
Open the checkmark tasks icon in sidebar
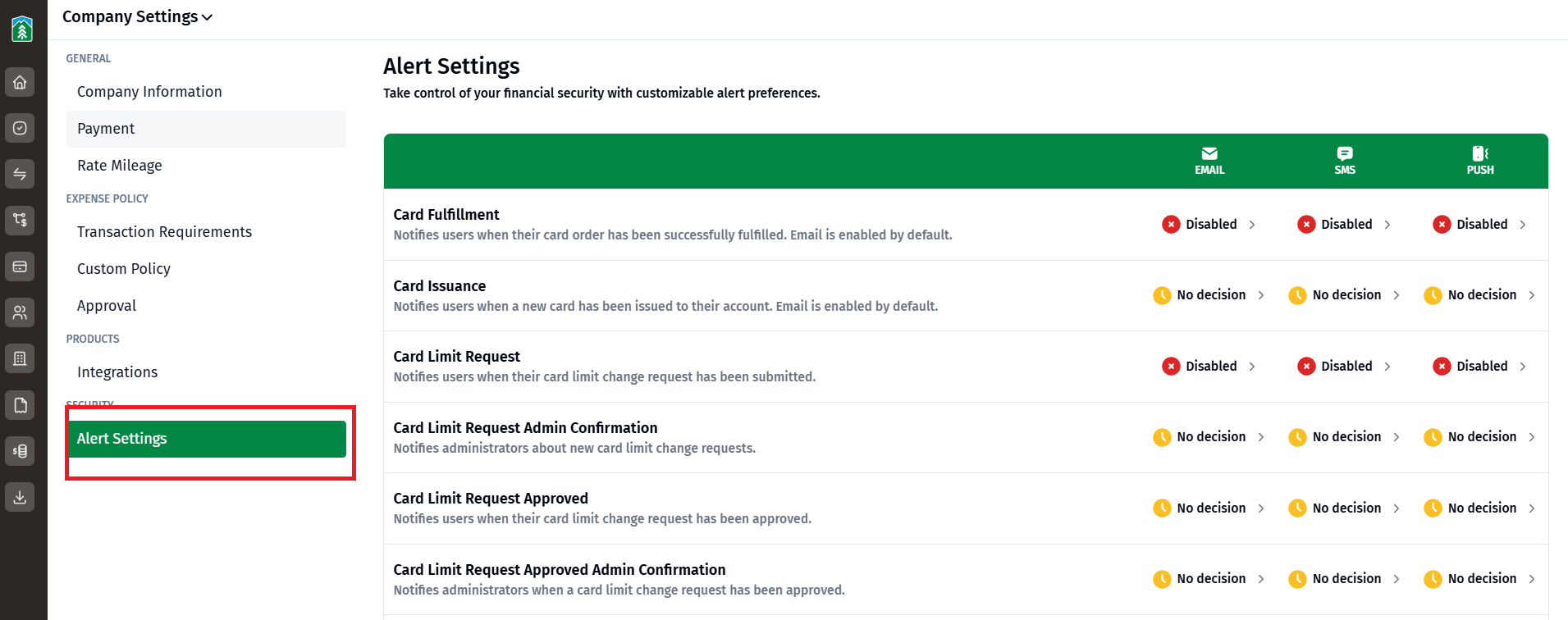pyautogui.click(x=20, y=128)
